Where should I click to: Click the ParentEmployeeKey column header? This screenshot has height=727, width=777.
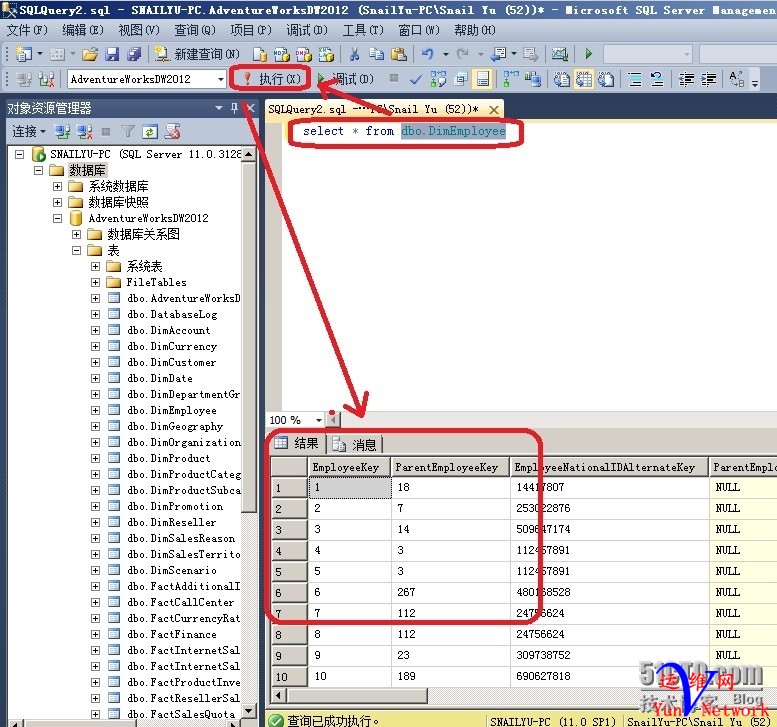pos(450,467)
